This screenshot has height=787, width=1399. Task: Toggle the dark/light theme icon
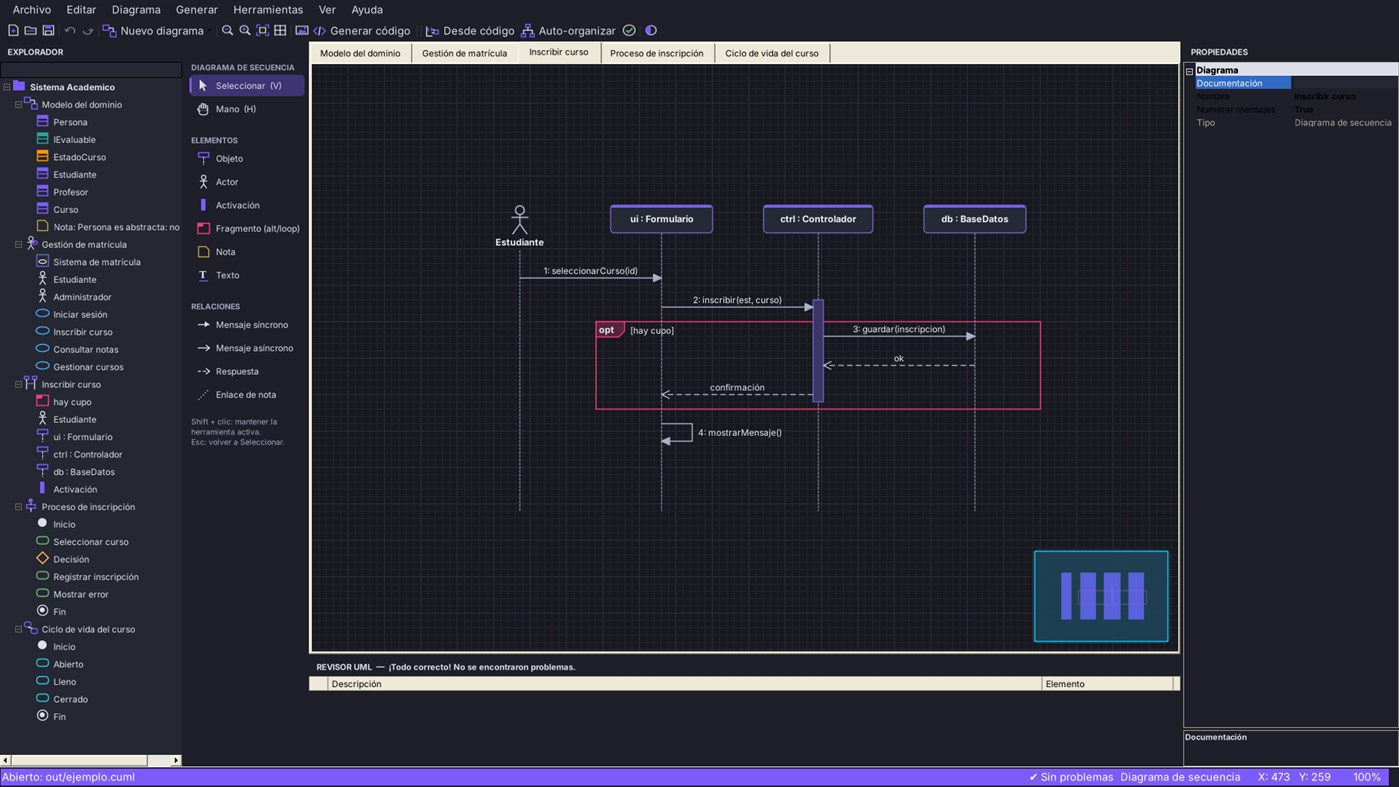pyautogui.click(x=651, y=31)
